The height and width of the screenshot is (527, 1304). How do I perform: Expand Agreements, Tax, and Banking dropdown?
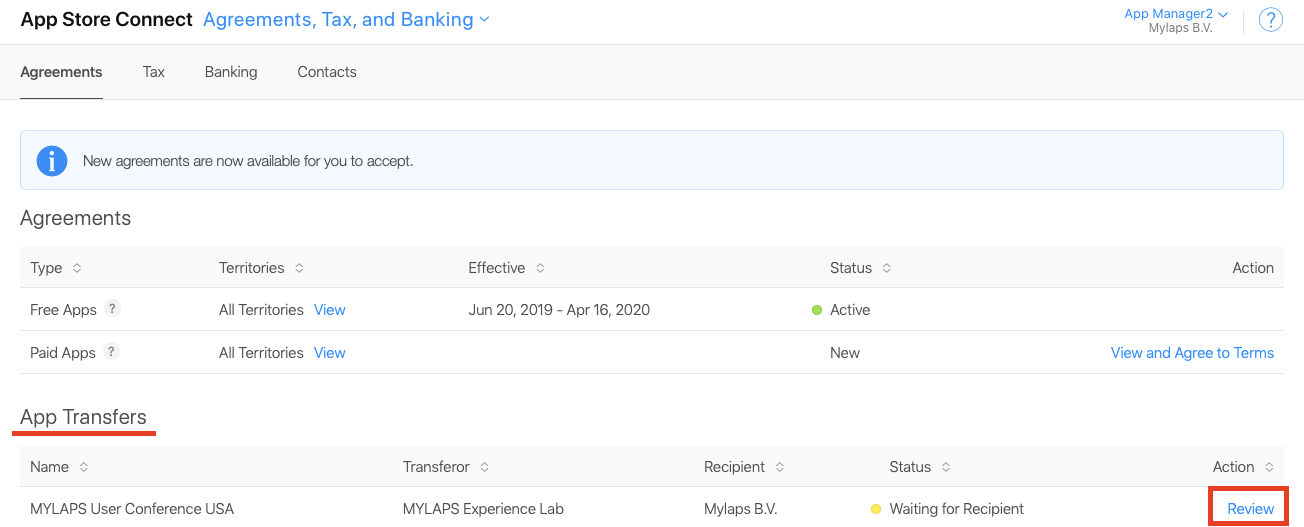(x=346, y=20)
